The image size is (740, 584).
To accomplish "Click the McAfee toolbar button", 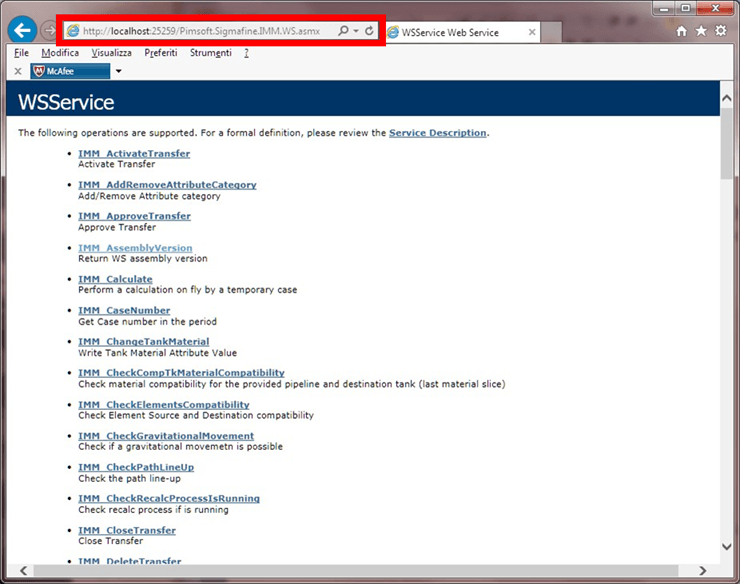I will pos(70,71).
